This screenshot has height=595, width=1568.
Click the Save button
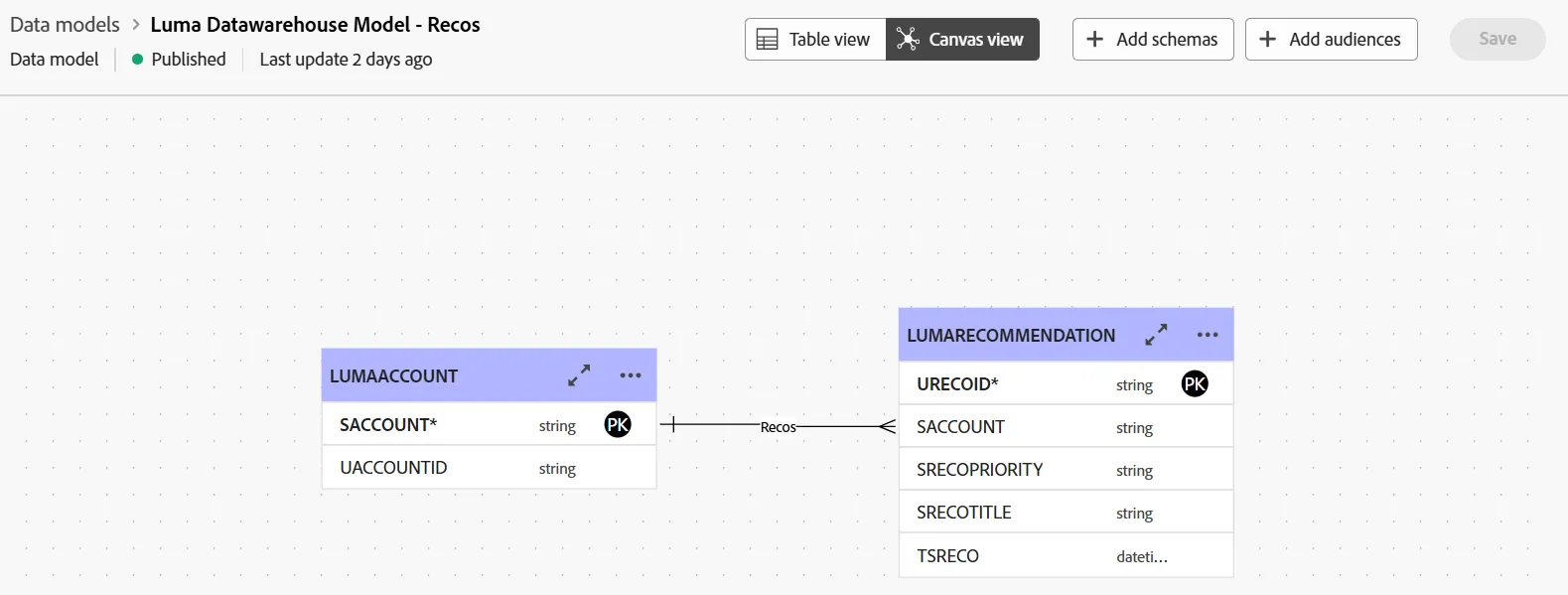click(1497, 39)
